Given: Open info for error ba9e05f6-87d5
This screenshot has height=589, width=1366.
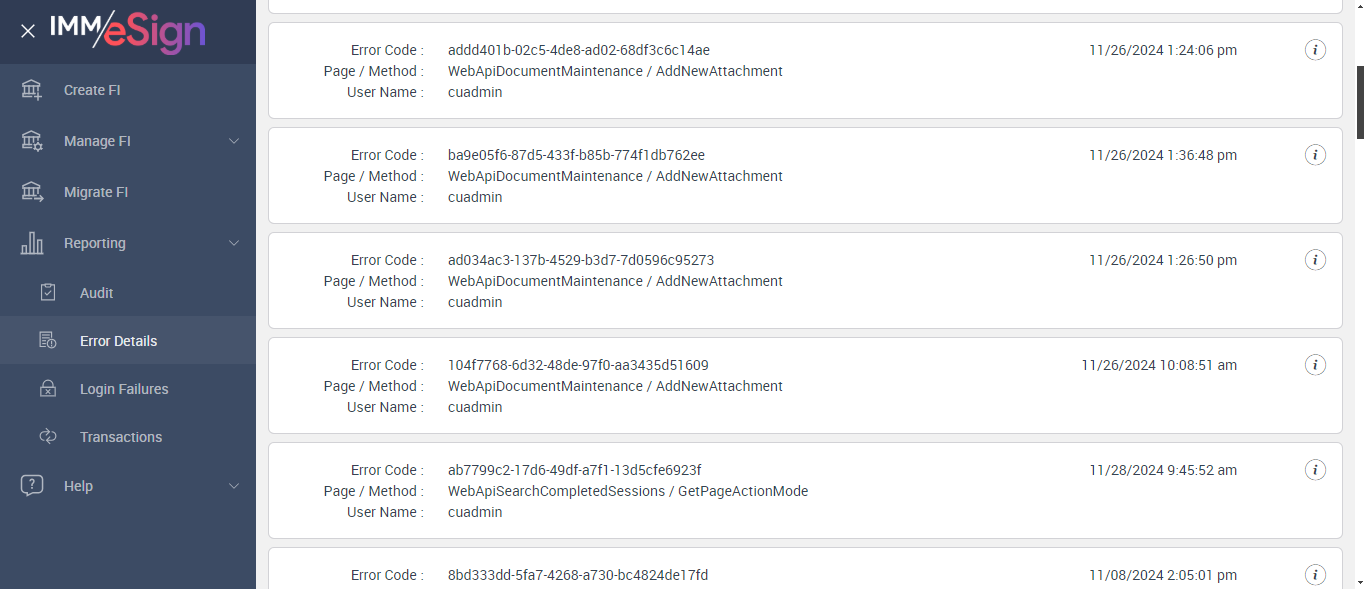Looking at the screenshot, I should tap(1315, 155).
